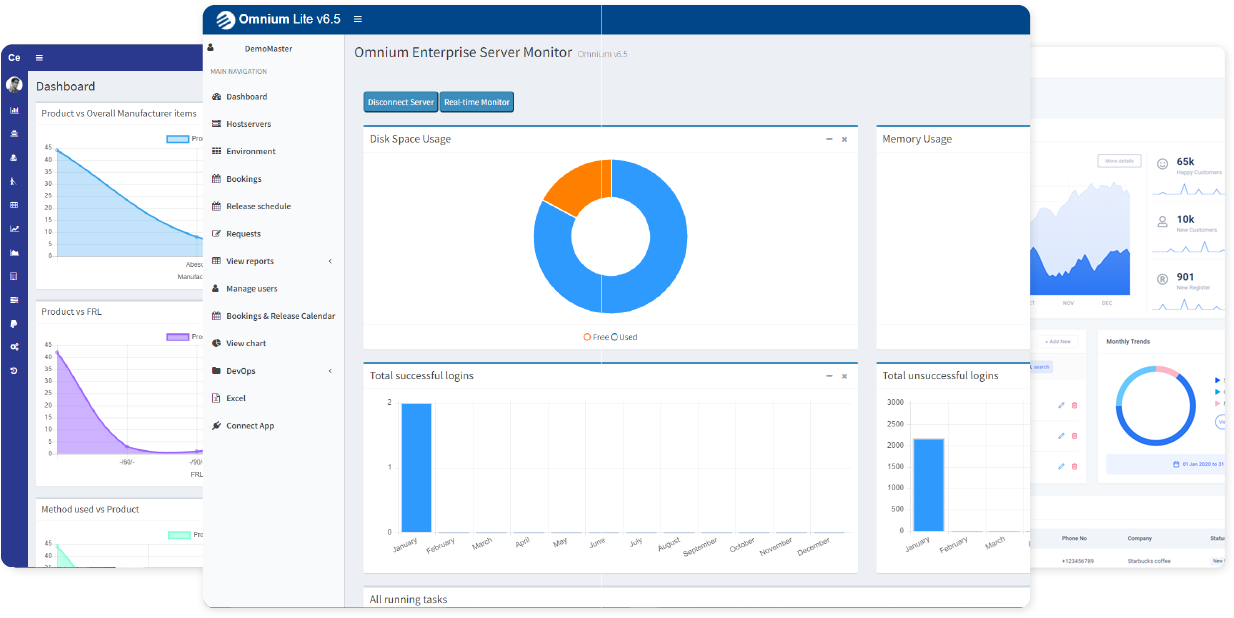Click Real-time Monitor button

[x=477, y=102]
